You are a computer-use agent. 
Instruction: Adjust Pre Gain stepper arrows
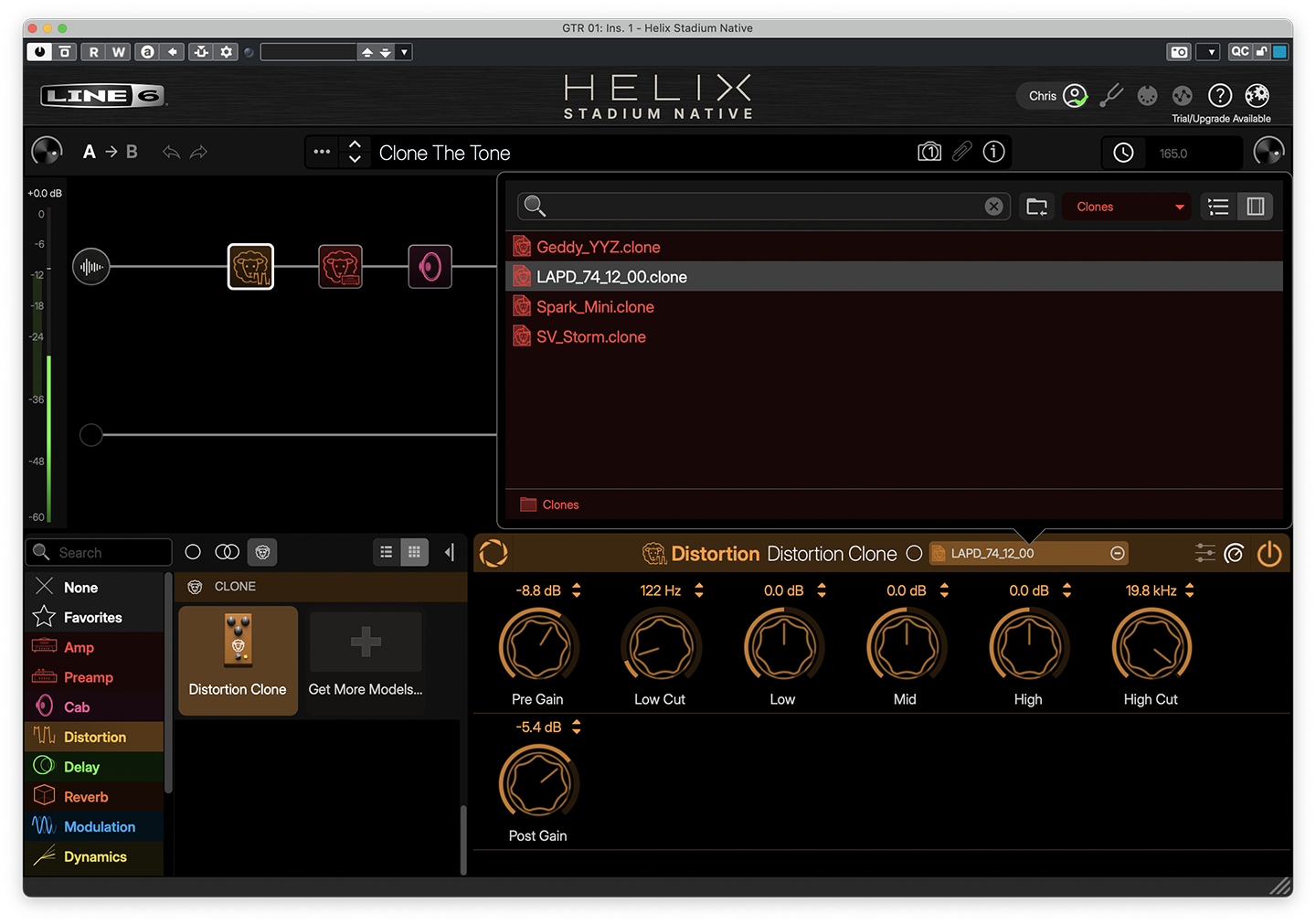pyautogui.click(x=577, y=590)
